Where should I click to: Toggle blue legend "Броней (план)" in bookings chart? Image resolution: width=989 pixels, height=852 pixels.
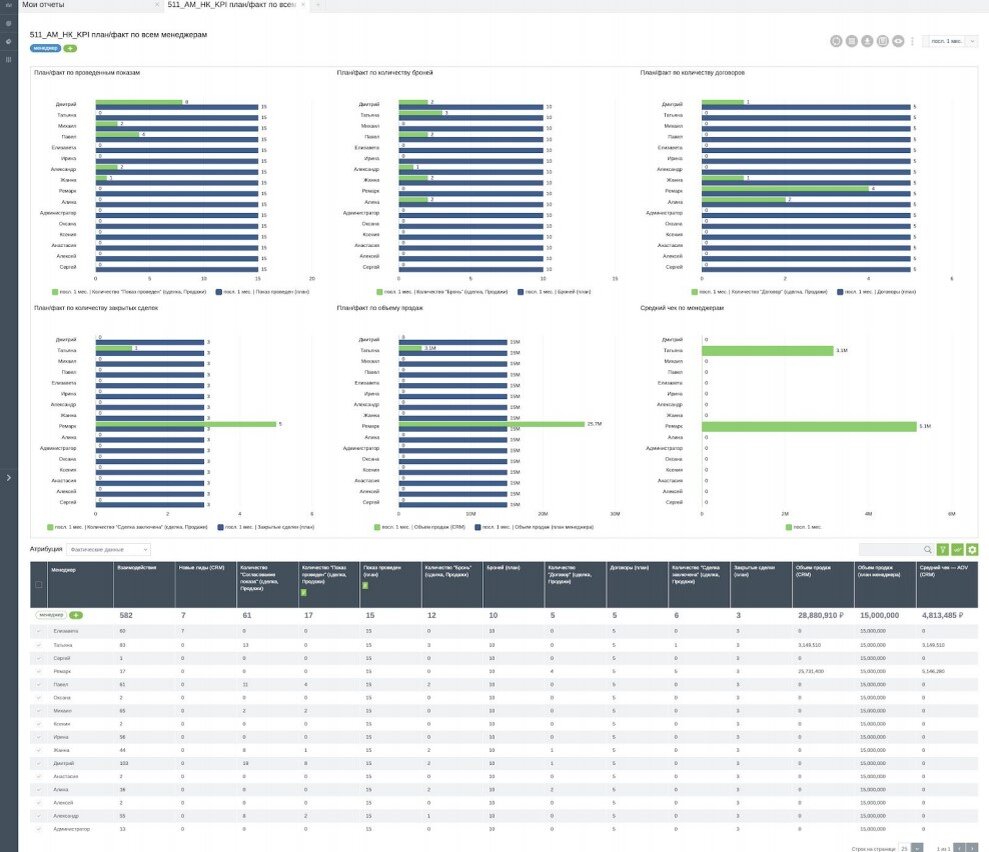click(x=554, y=292)
